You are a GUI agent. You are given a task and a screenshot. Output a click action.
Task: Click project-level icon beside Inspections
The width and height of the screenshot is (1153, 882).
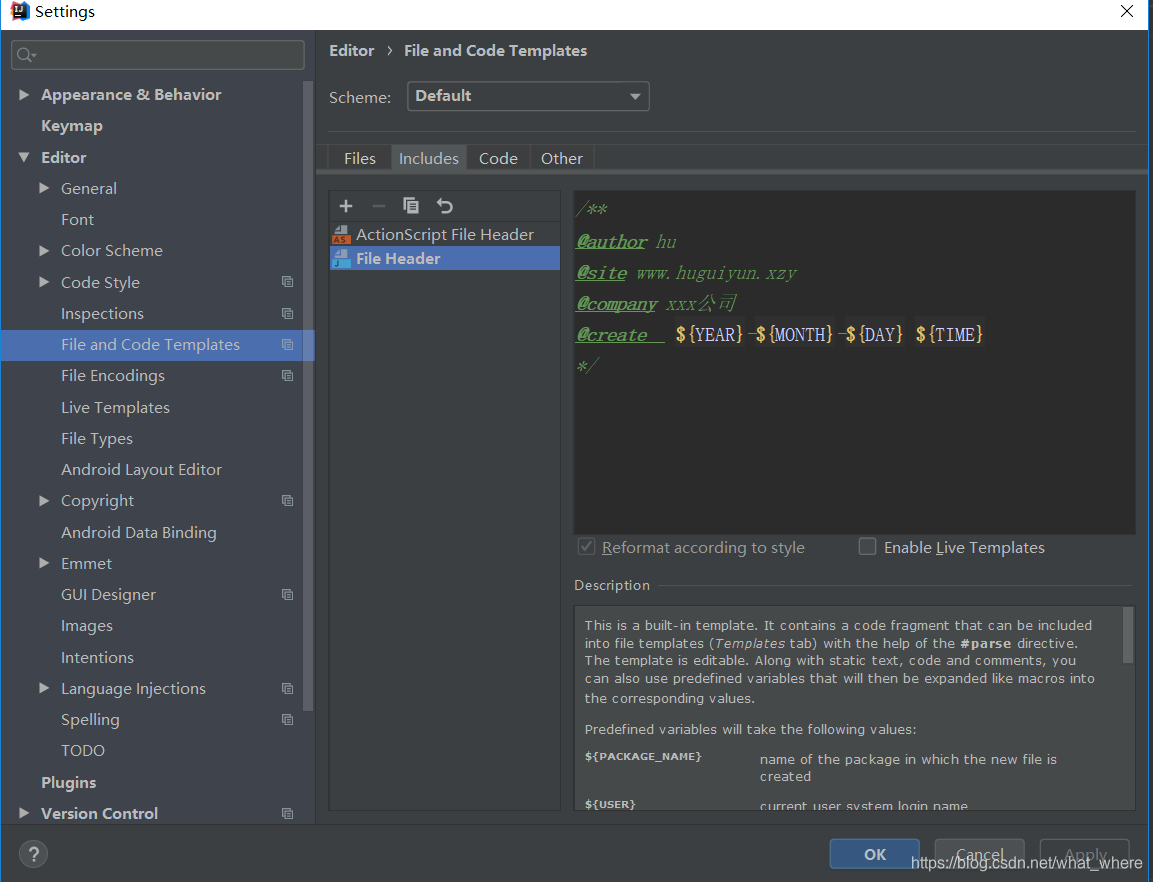pos(288,313)
